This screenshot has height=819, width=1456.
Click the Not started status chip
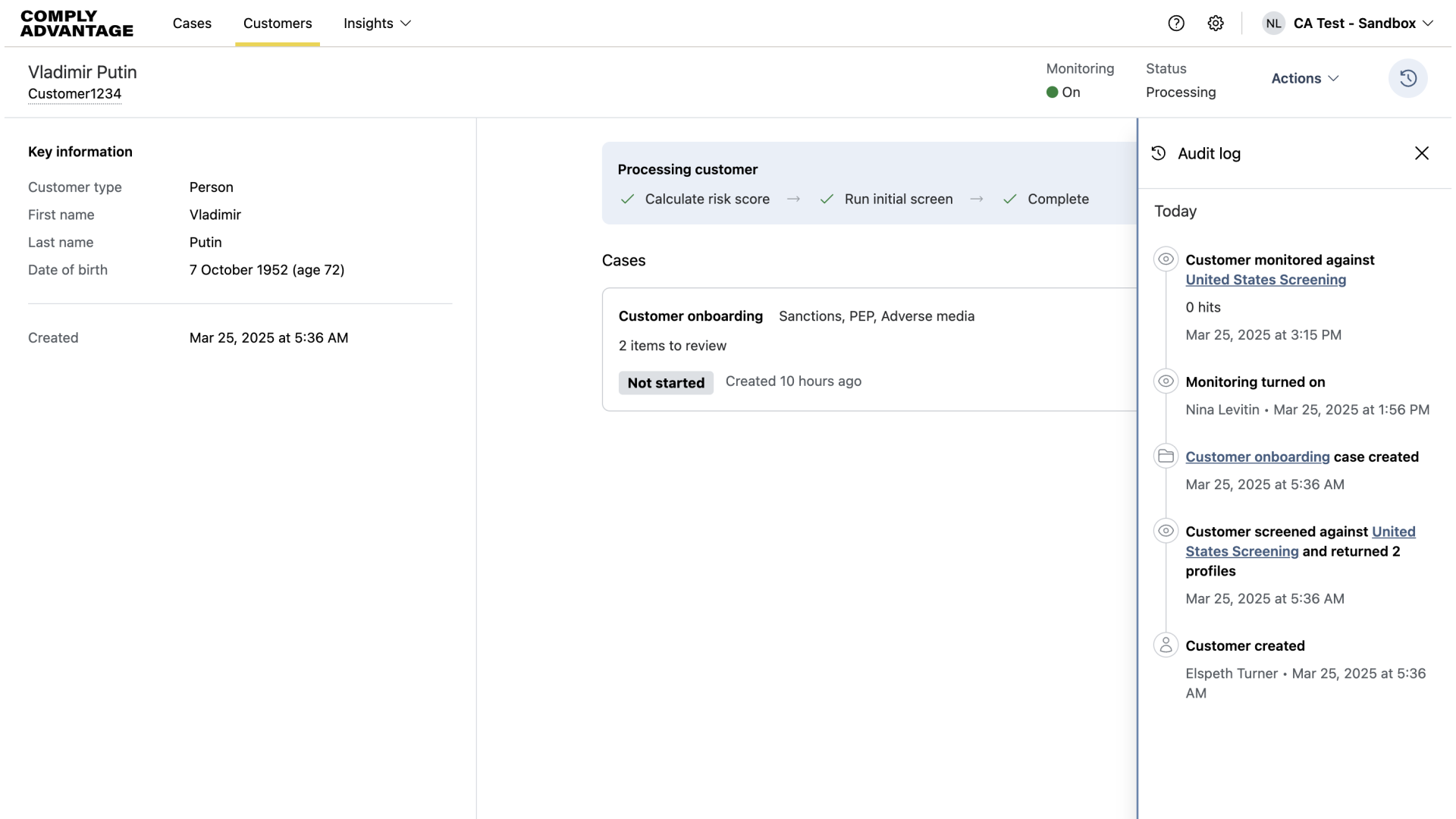coord(665,382)
